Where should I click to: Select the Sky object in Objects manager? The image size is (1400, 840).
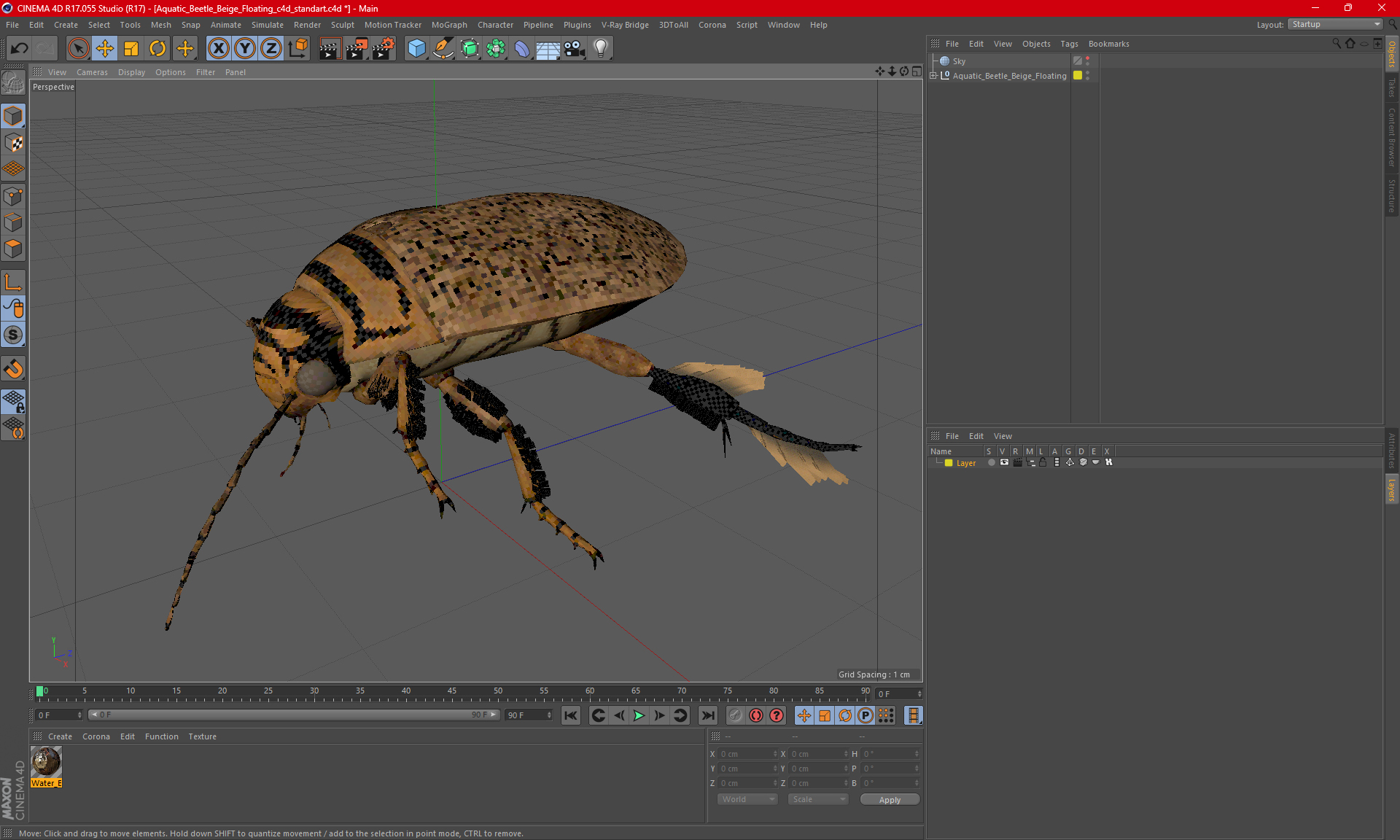pos(959,61)
